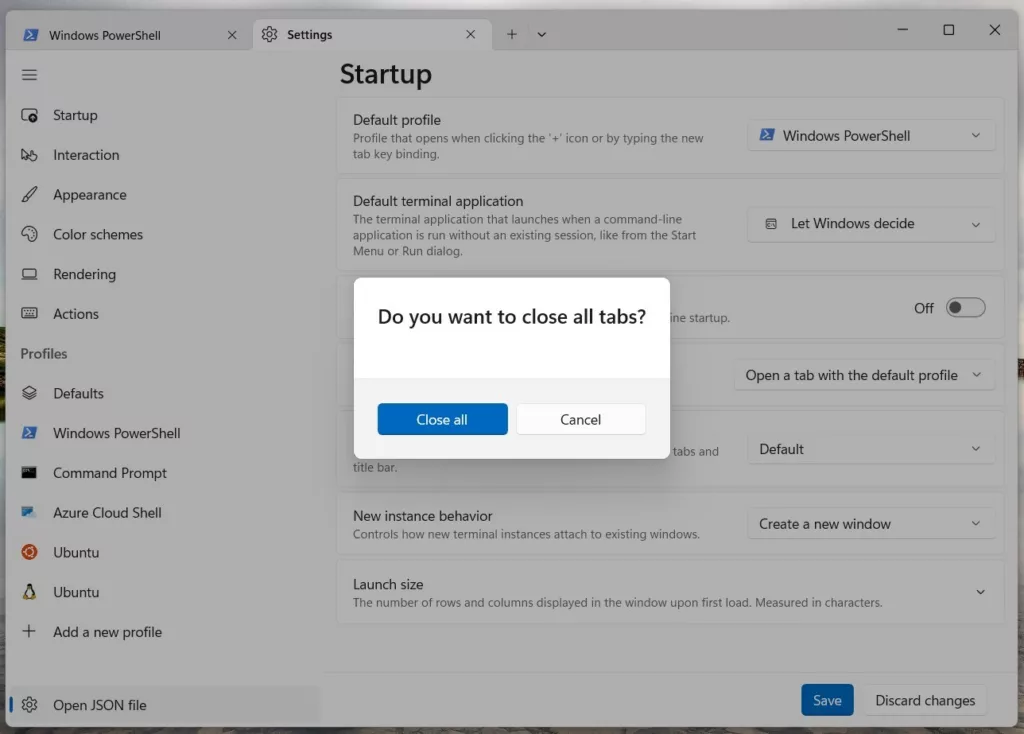This screenshot has height=734, width=1024.
Task: Open the 'Open a tab with the default profile' dropdown
Action: click(864, 375)
